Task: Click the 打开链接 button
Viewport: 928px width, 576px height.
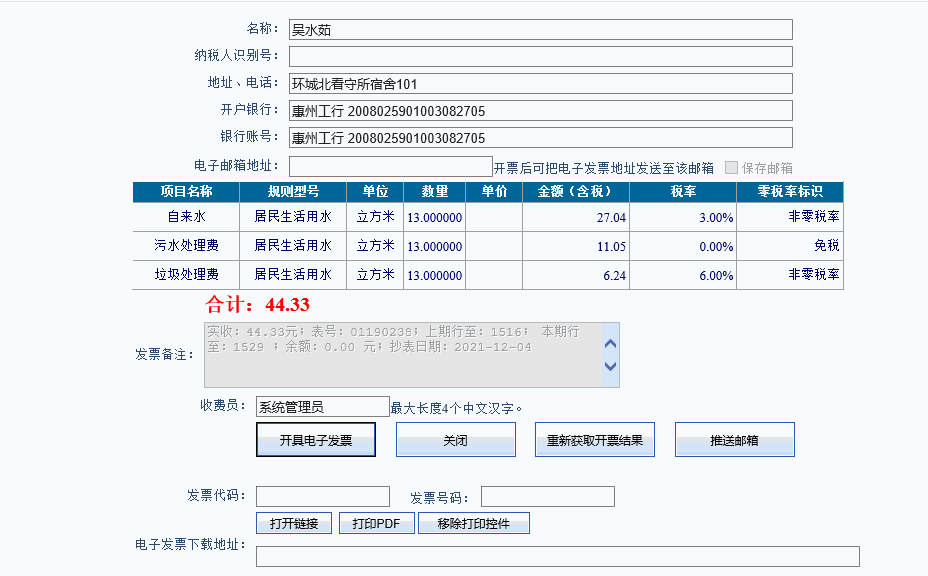Action: [294, 523]
